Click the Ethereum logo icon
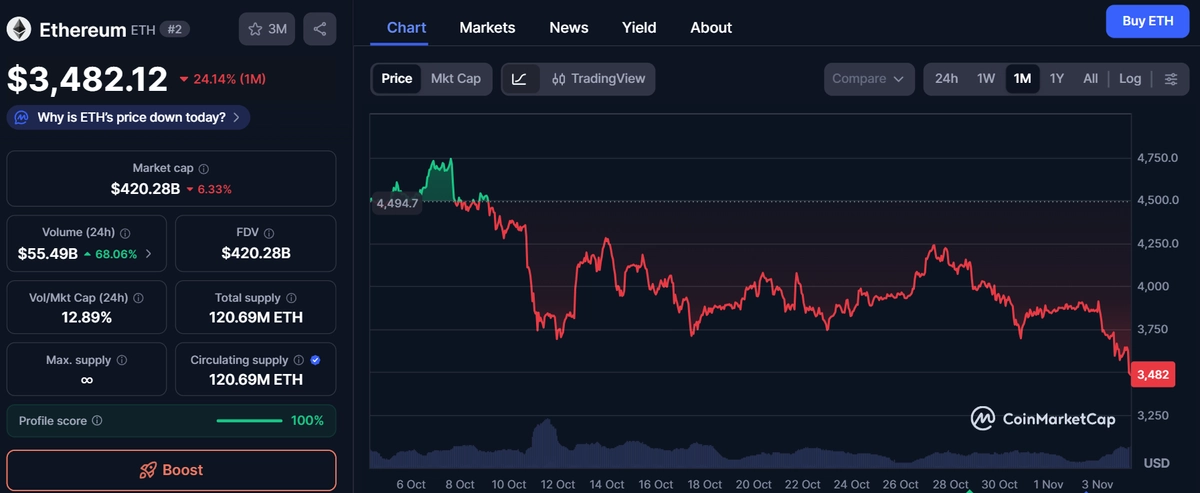The image size is (1200, 493). pyautogui.click(x=19, y=29)
